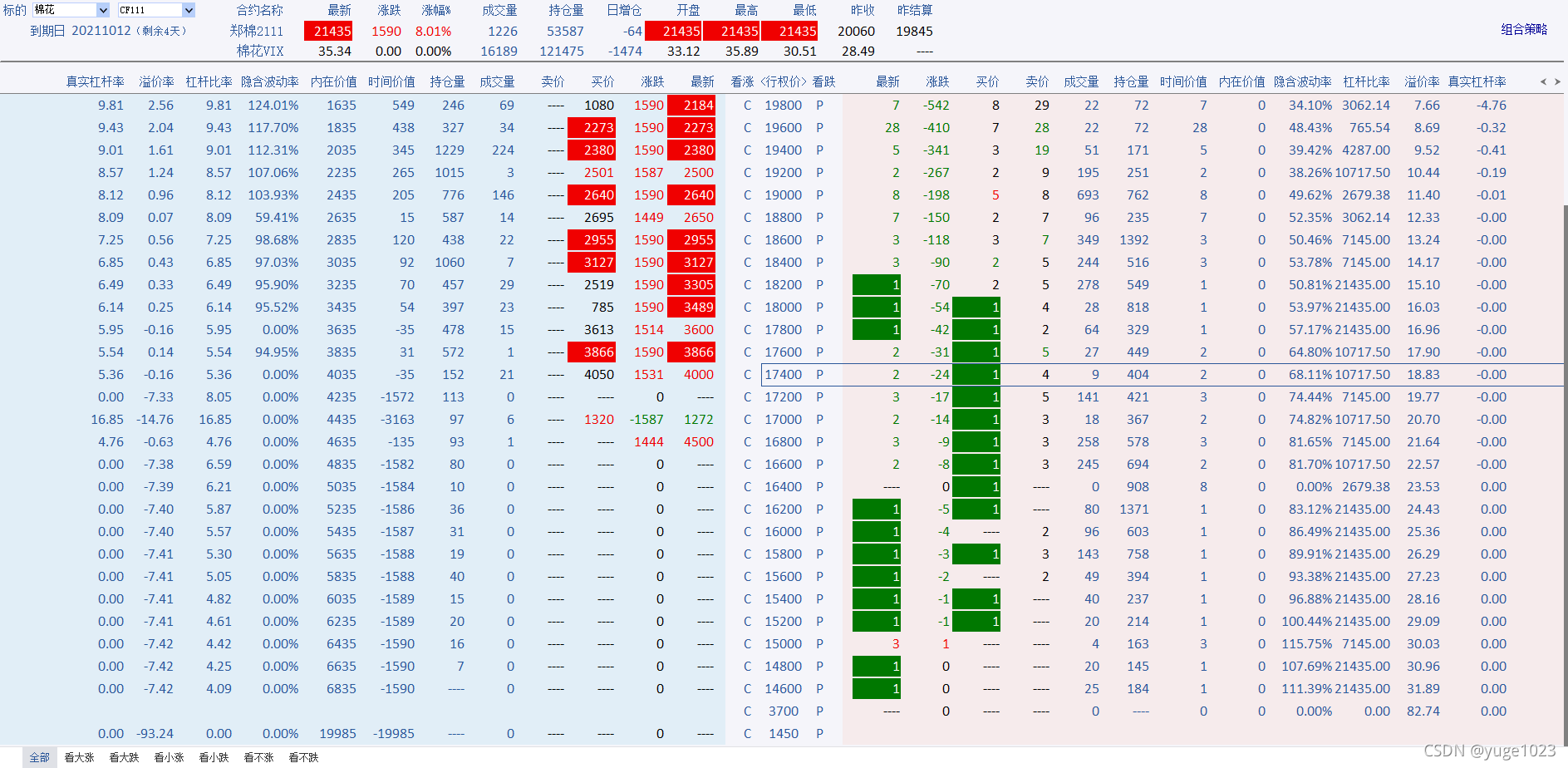Select strike price 15000 cell
This screenshot has height=768, width=1568.
tap(784, 643)
